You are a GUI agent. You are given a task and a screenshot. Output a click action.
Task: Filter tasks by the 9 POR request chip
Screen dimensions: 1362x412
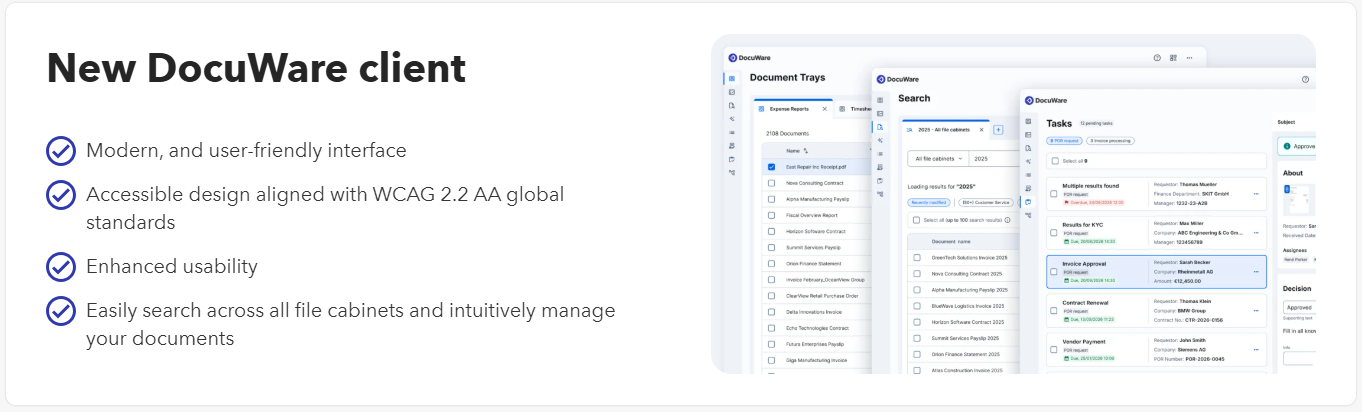coord(1062,141)
